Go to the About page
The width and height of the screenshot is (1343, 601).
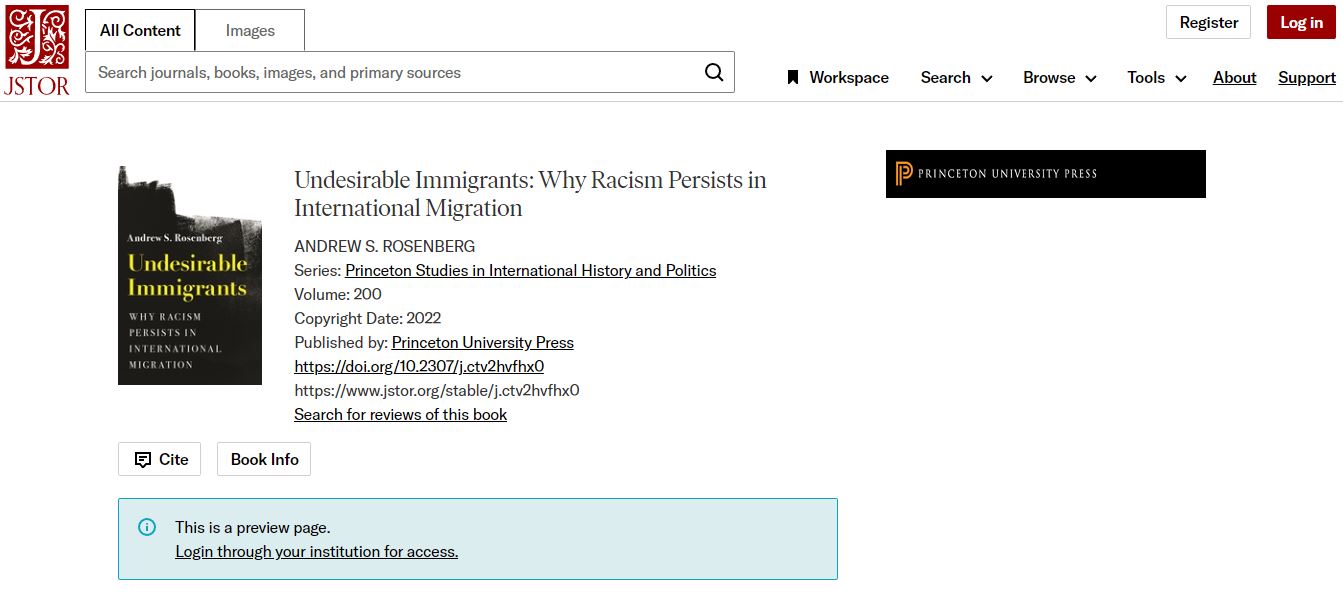pyautogui.click(x=1235, y=77)
